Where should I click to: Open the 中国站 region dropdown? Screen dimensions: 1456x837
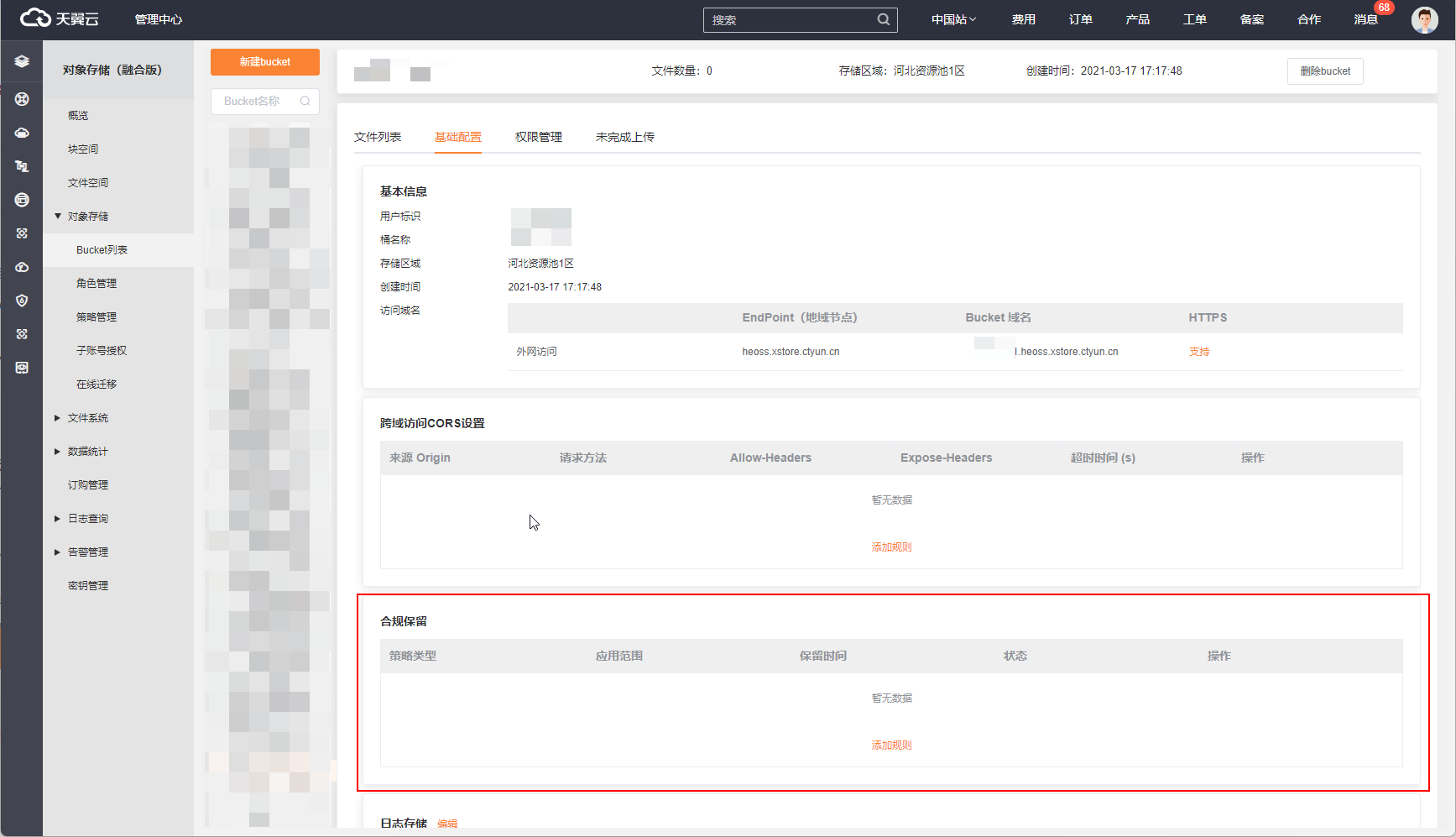tap(953, 19)
